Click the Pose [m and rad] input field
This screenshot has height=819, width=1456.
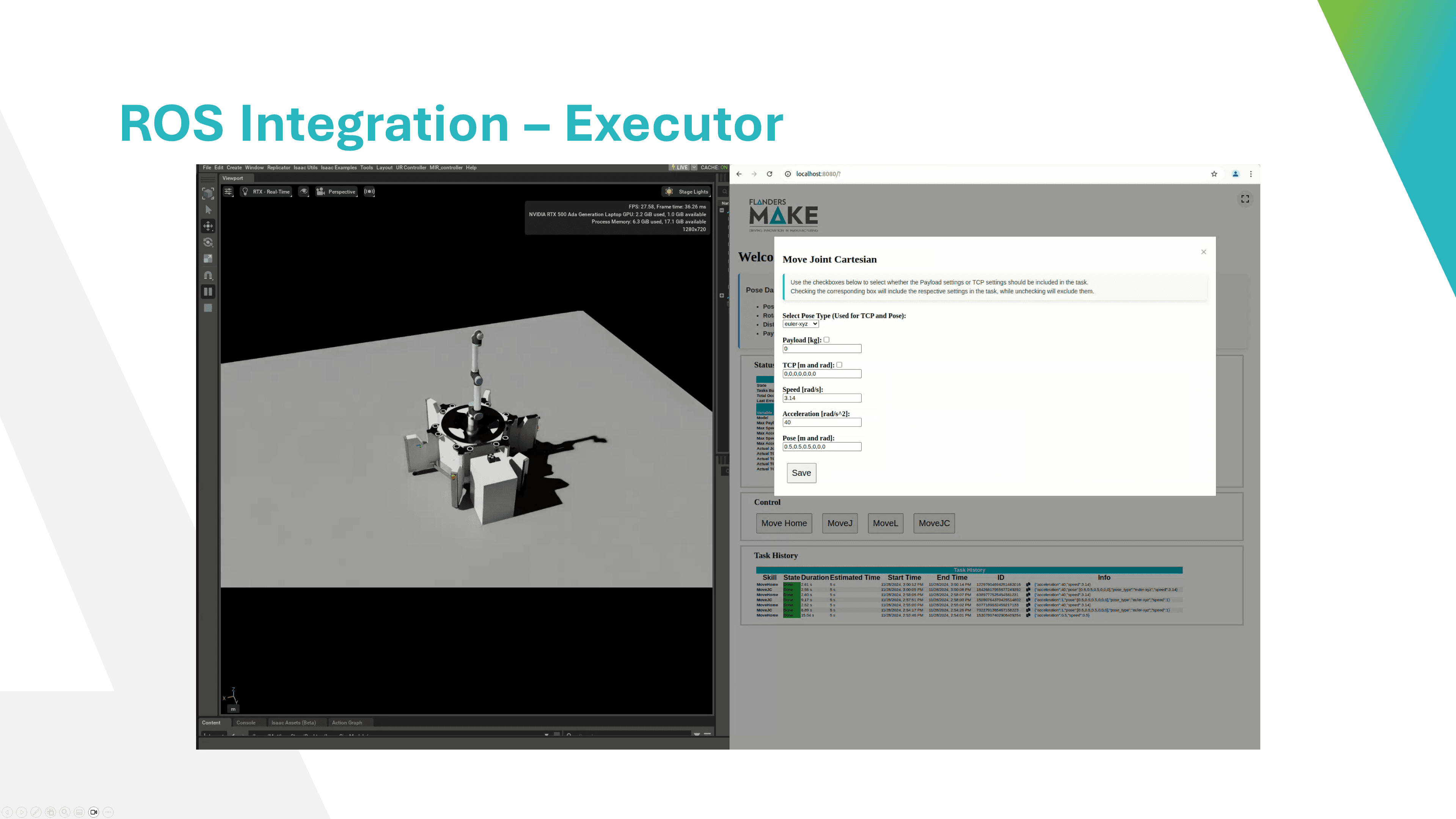(822, 446)
